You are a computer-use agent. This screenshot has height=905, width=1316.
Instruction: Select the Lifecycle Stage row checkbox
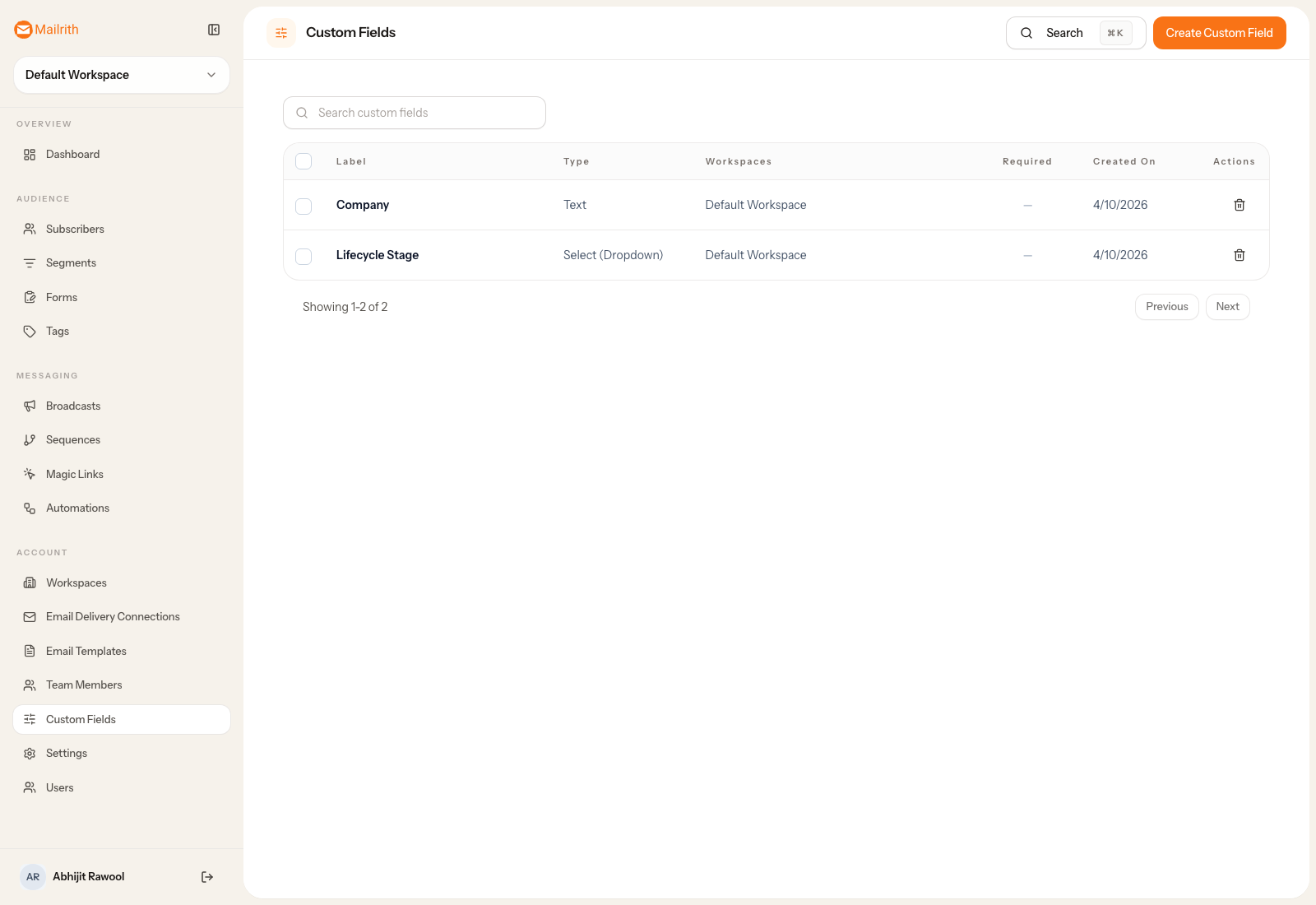[304, 256]
